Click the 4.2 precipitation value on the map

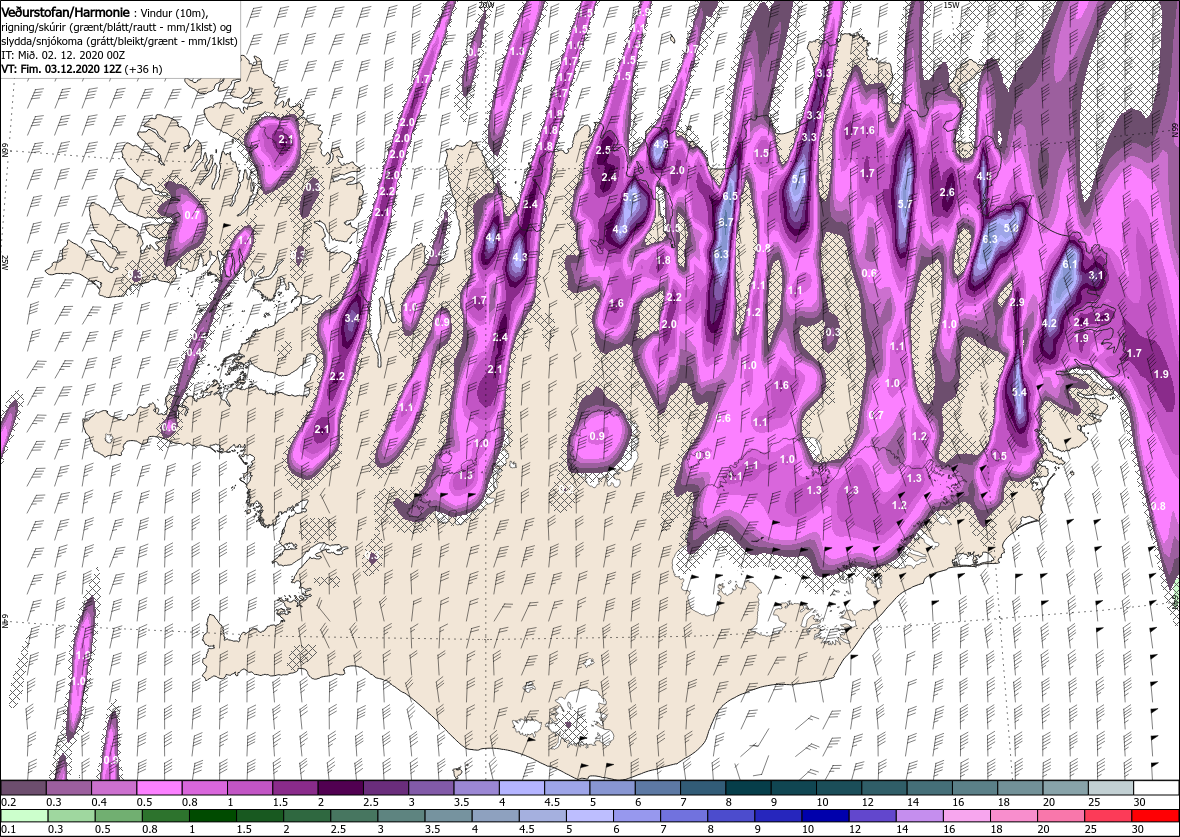click(x=1049, y=324)
